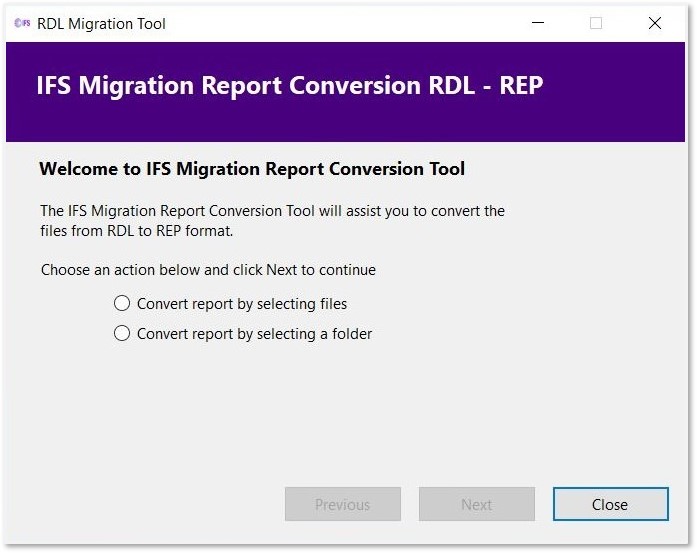
Task: Click the Close button at the bottom right
Action: click(610, 505)
